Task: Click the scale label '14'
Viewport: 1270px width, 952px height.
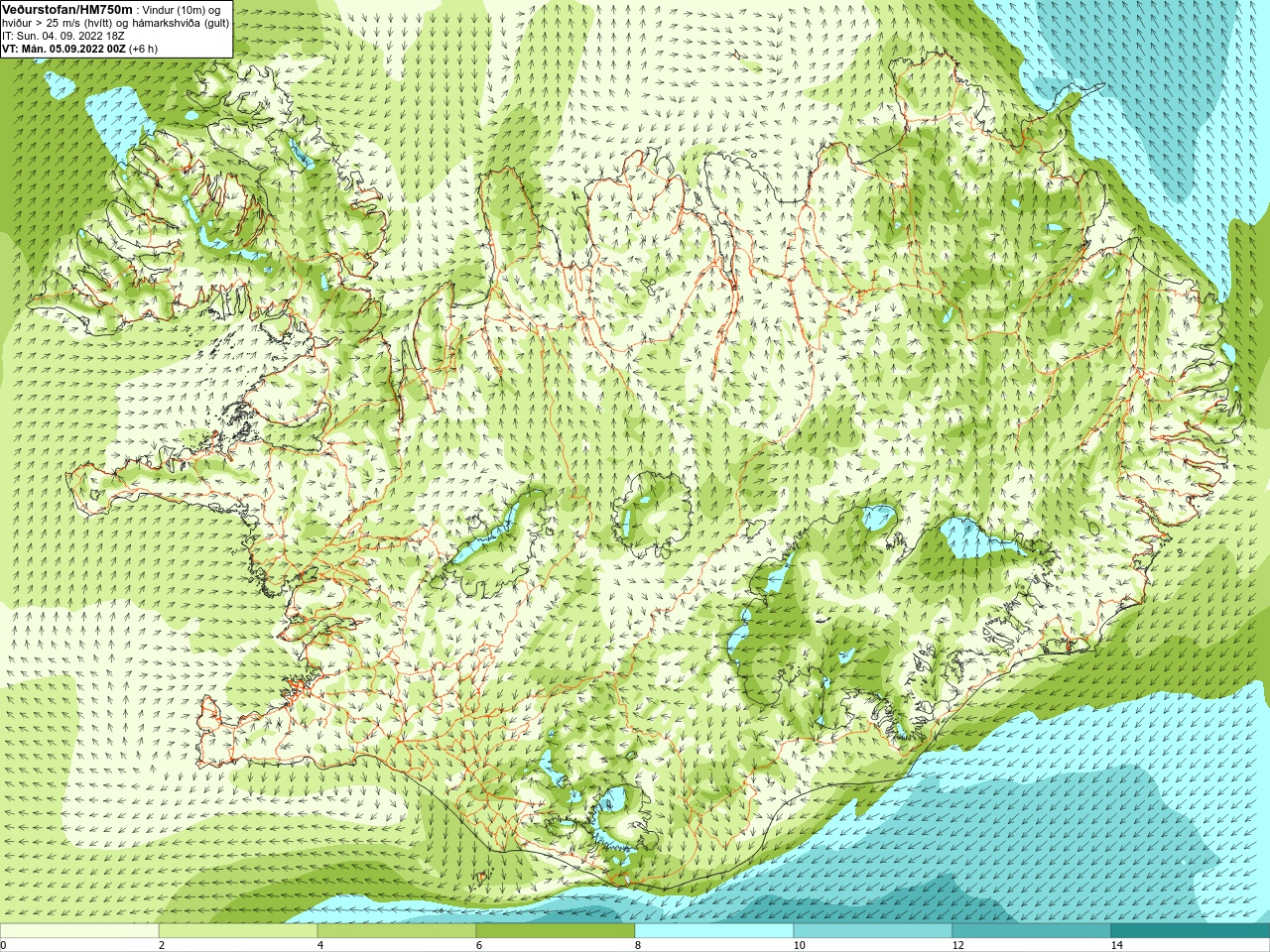Action: pyautogui.click(x=1117, y=945)
